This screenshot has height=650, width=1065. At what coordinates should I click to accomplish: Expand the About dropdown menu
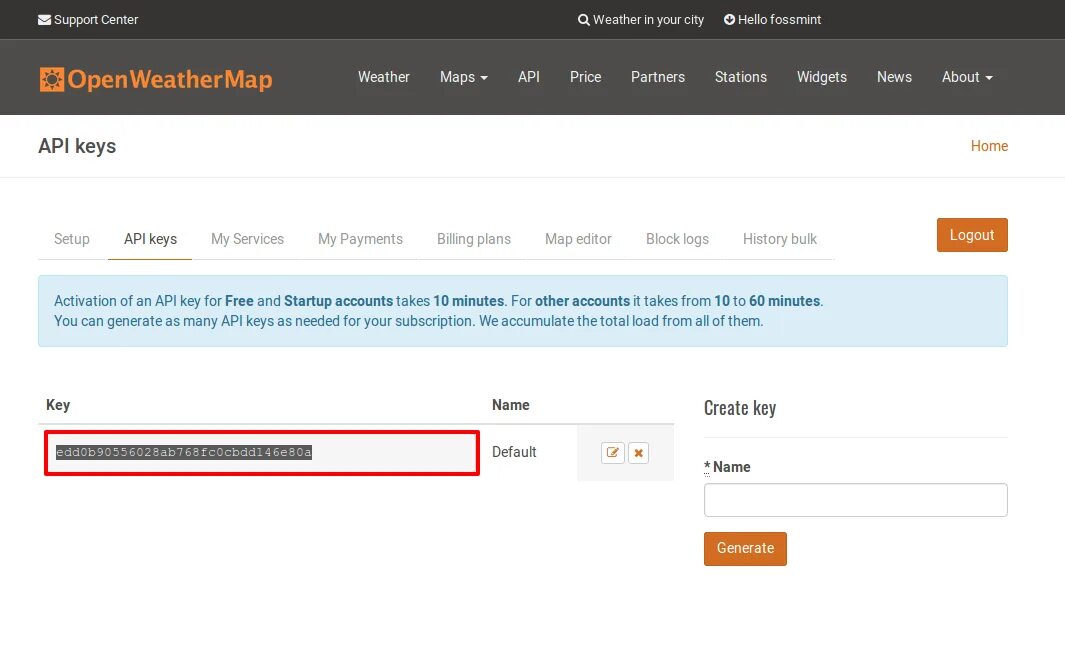(967, 77)
